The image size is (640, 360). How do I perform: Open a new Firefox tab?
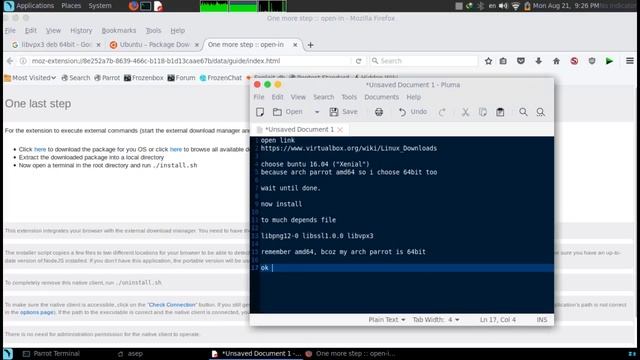(310, 45)
